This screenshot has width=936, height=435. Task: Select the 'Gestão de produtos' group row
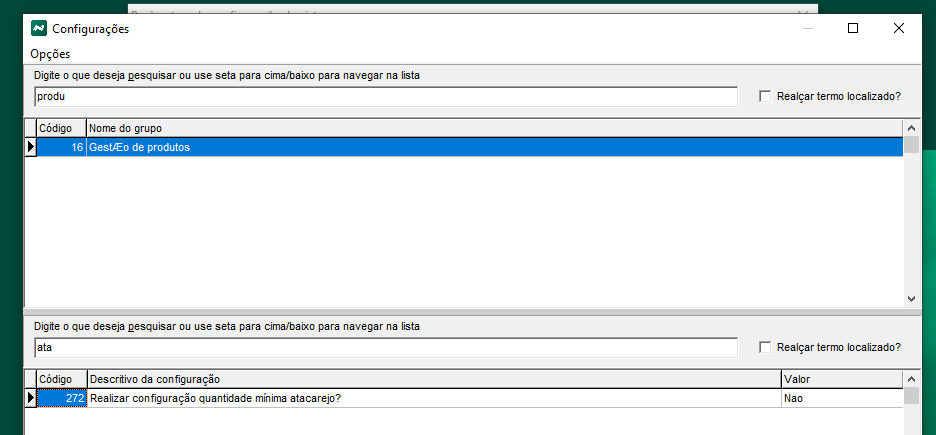click(494, 147)
